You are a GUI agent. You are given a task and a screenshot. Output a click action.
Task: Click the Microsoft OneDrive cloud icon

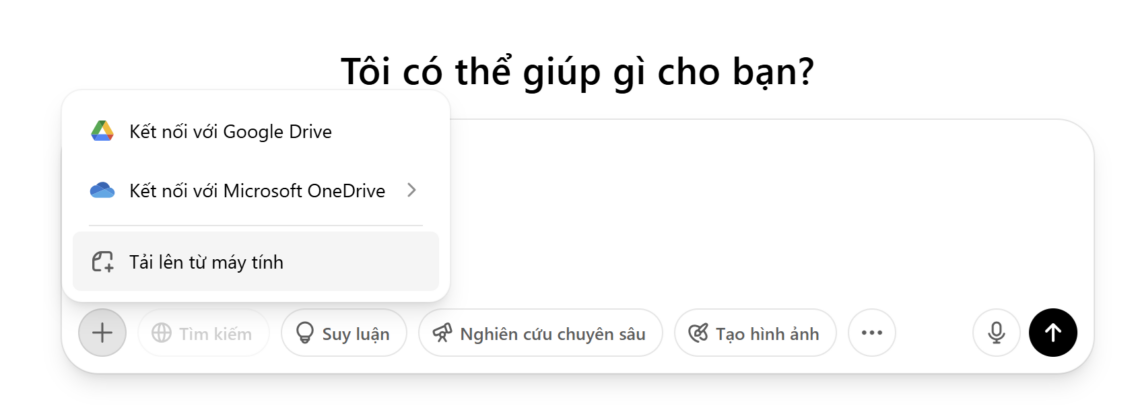point(102,190)
